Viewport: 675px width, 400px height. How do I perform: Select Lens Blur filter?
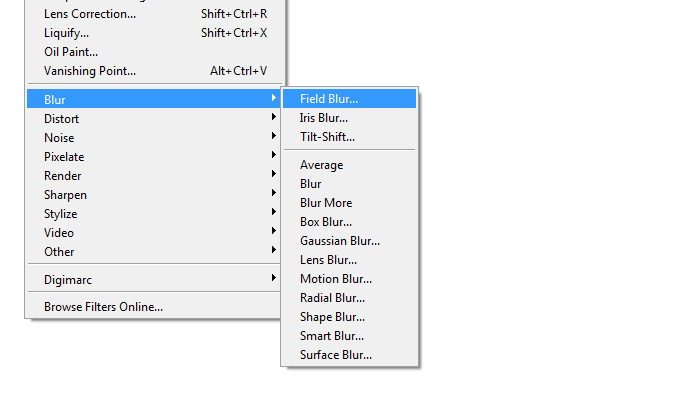click(329, 260)
